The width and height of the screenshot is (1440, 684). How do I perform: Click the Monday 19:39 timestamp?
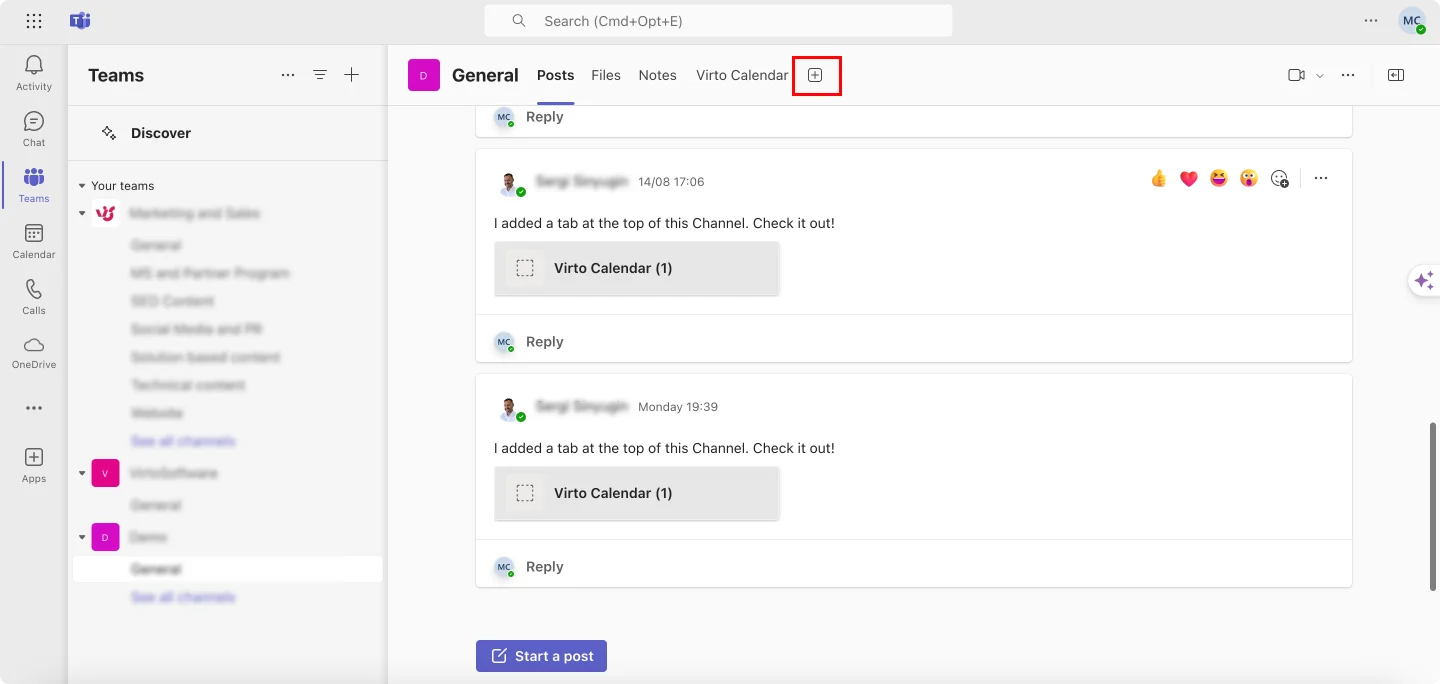[x=678, y=407]
